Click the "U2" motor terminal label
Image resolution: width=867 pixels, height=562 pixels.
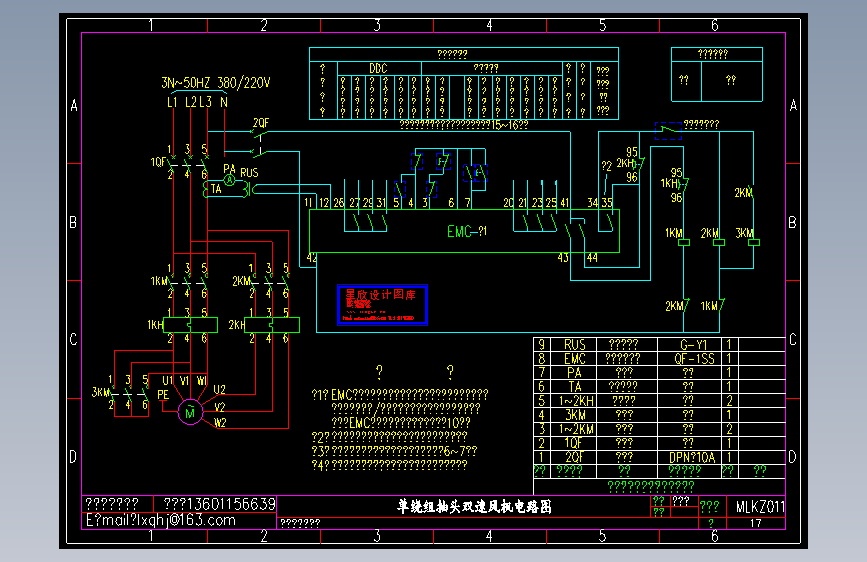coord(220,389)
